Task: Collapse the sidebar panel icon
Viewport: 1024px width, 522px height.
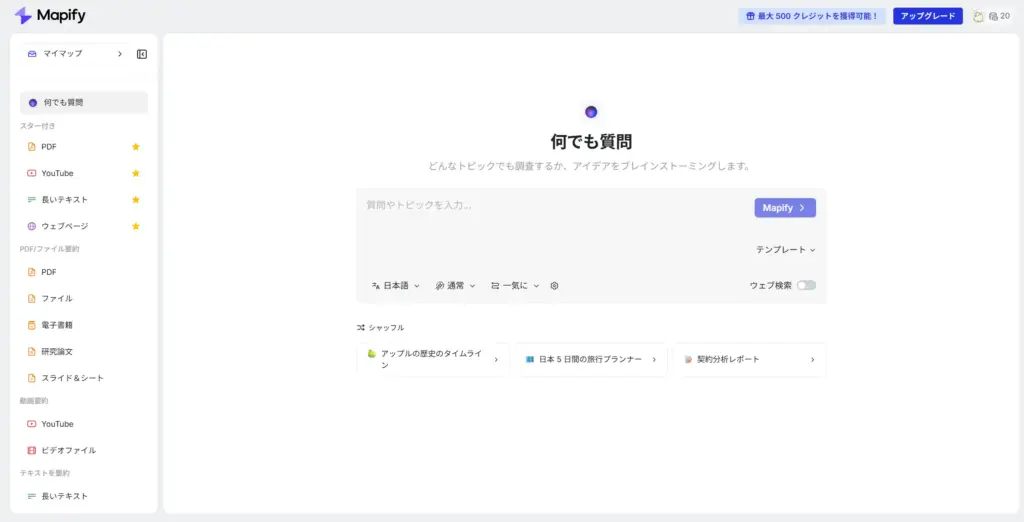Action: [142, 54]
